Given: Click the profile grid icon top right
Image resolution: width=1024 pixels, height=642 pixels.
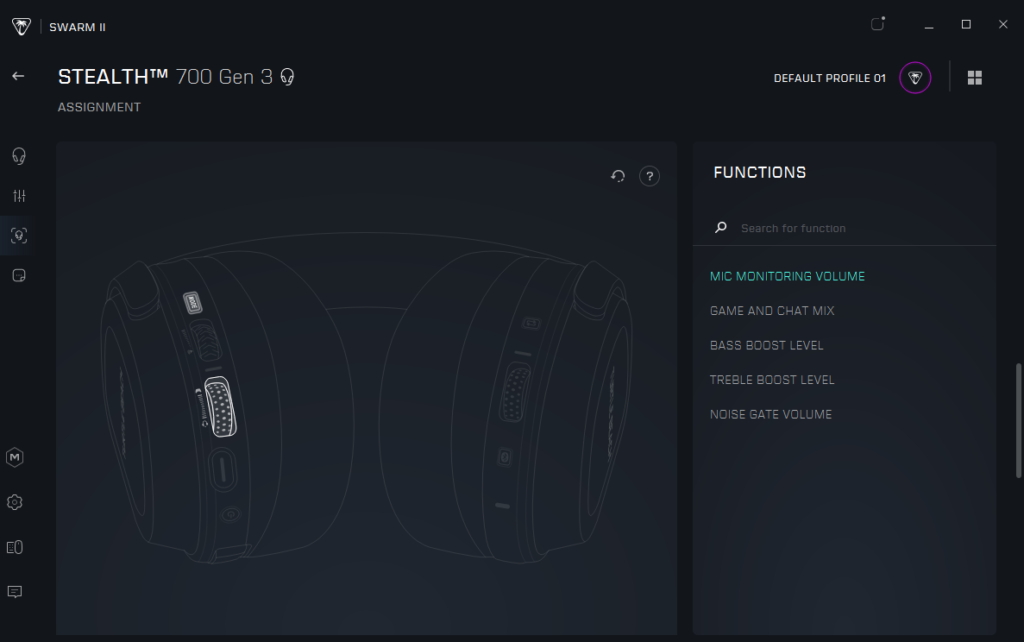Looking at the screenshot, I should 974,77.
